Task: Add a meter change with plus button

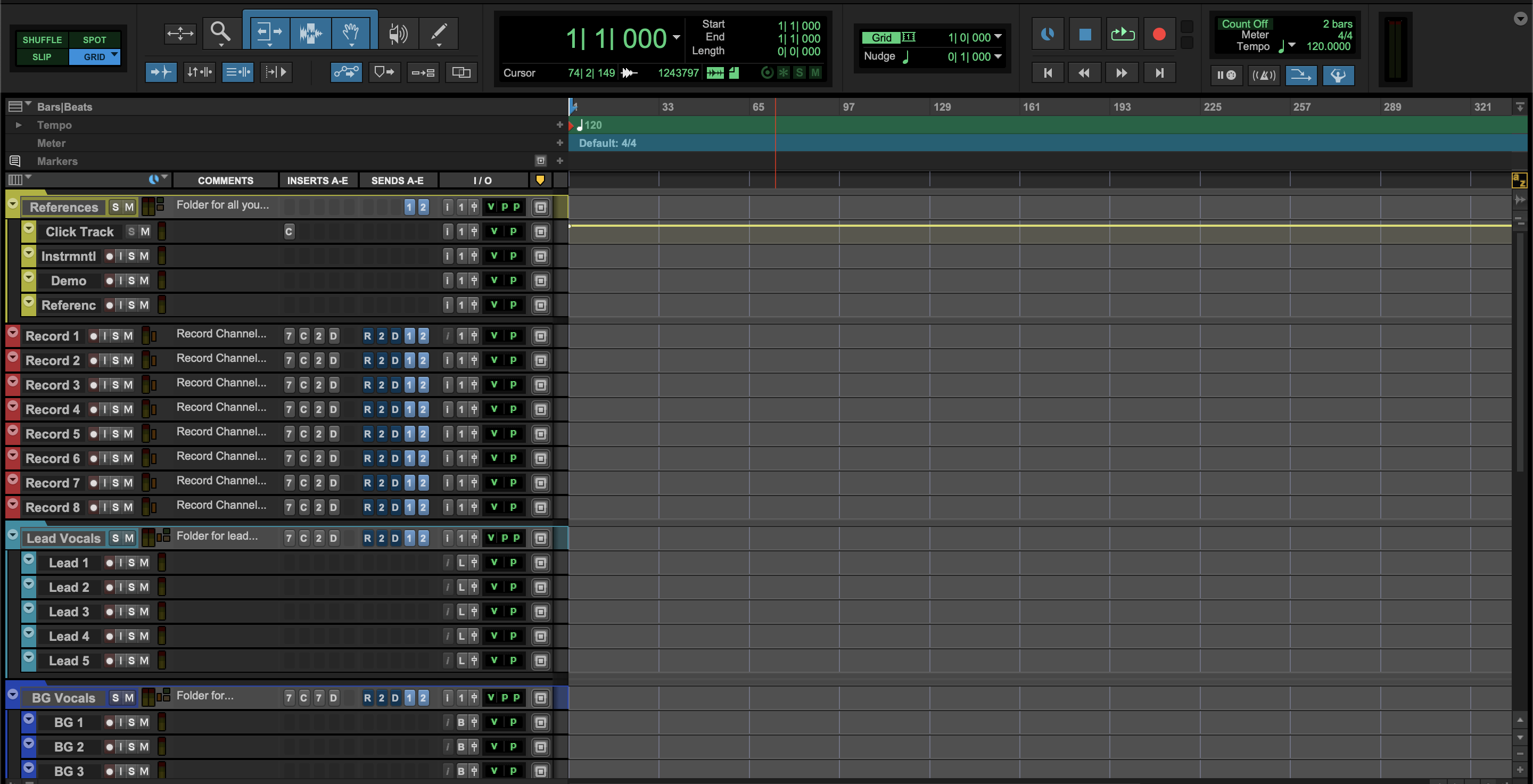Action: click(559, 143)
